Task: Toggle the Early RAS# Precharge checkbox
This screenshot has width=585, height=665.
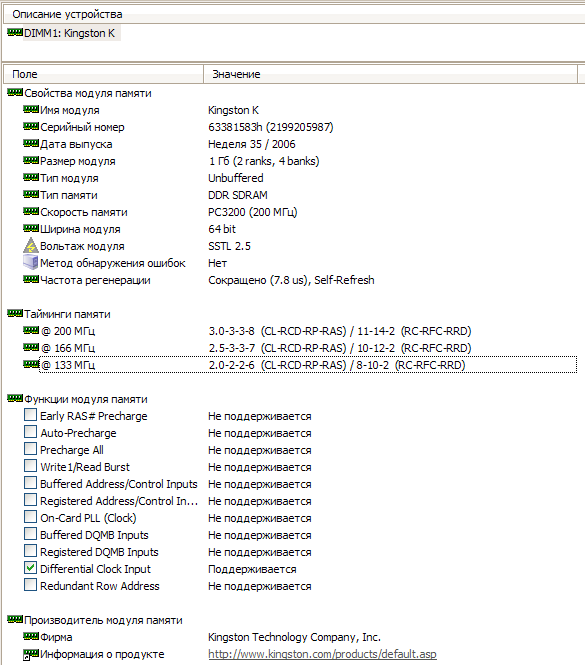Action: tap(30, 415)
